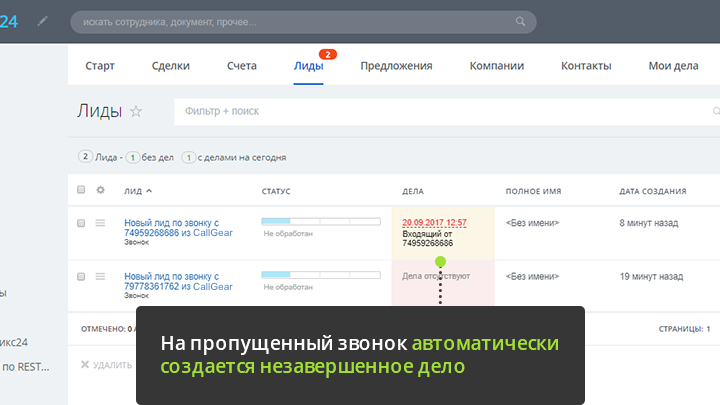Open incoming call activity dated 20.09.2017
Viewport: 720px width, 405px height.
434,222
